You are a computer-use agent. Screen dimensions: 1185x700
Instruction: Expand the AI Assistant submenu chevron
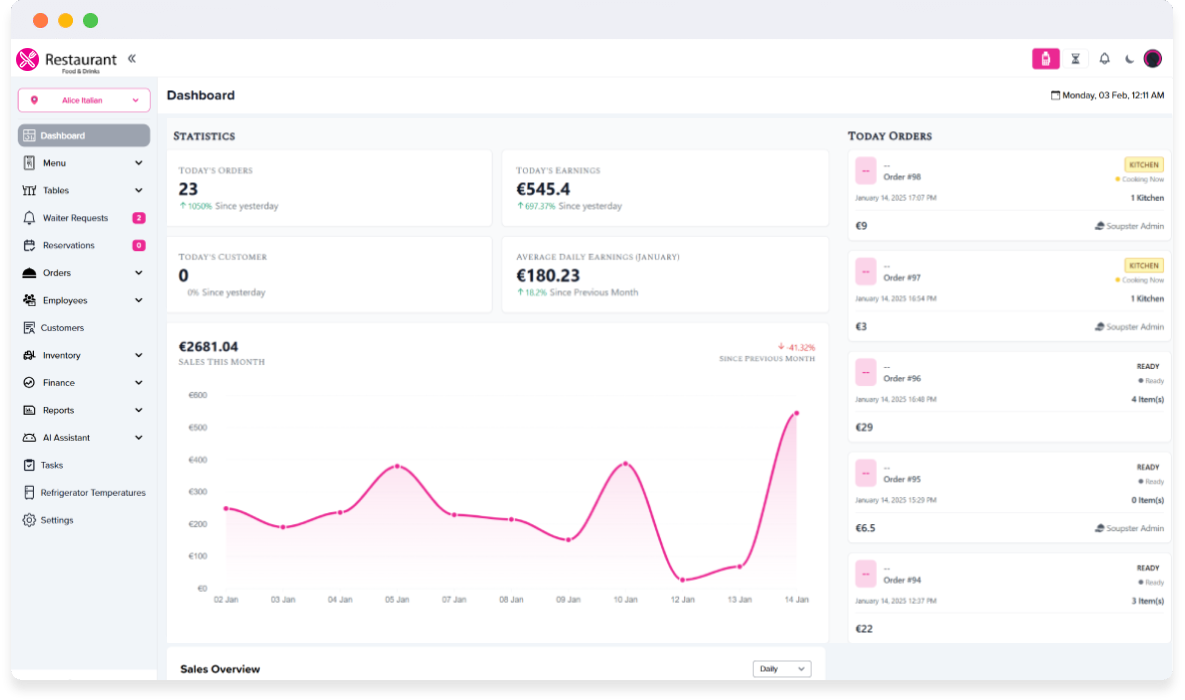pyautogui.click(x=138, y=438)
